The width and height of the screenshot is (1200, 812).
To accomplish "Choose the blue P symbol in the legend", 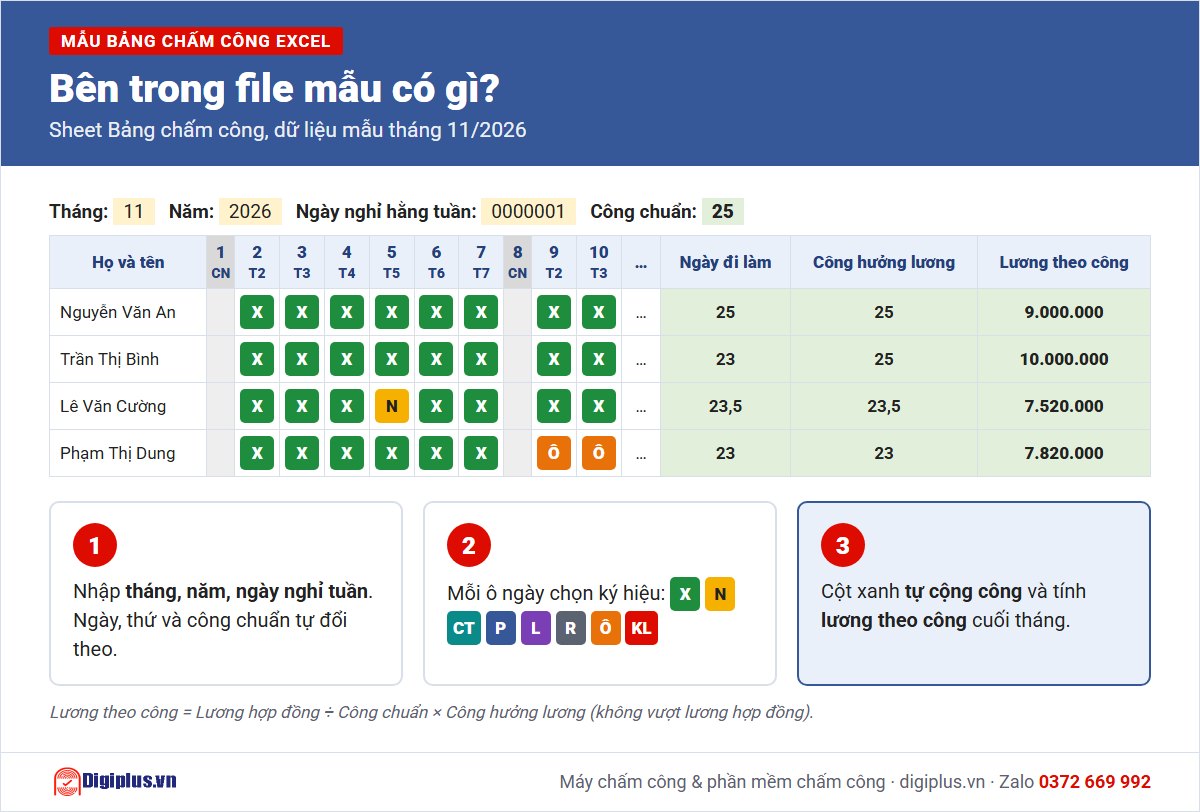I will click(501, 628).
